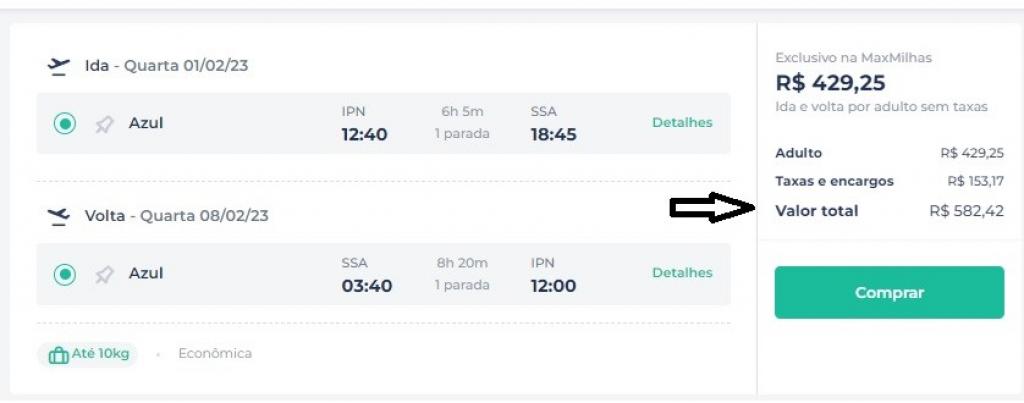The width and height of the screenshot is (1024, 403).
Task: Click the Volta - Quarta 08/02/23 heading
Action: click(x=176, y=216)
